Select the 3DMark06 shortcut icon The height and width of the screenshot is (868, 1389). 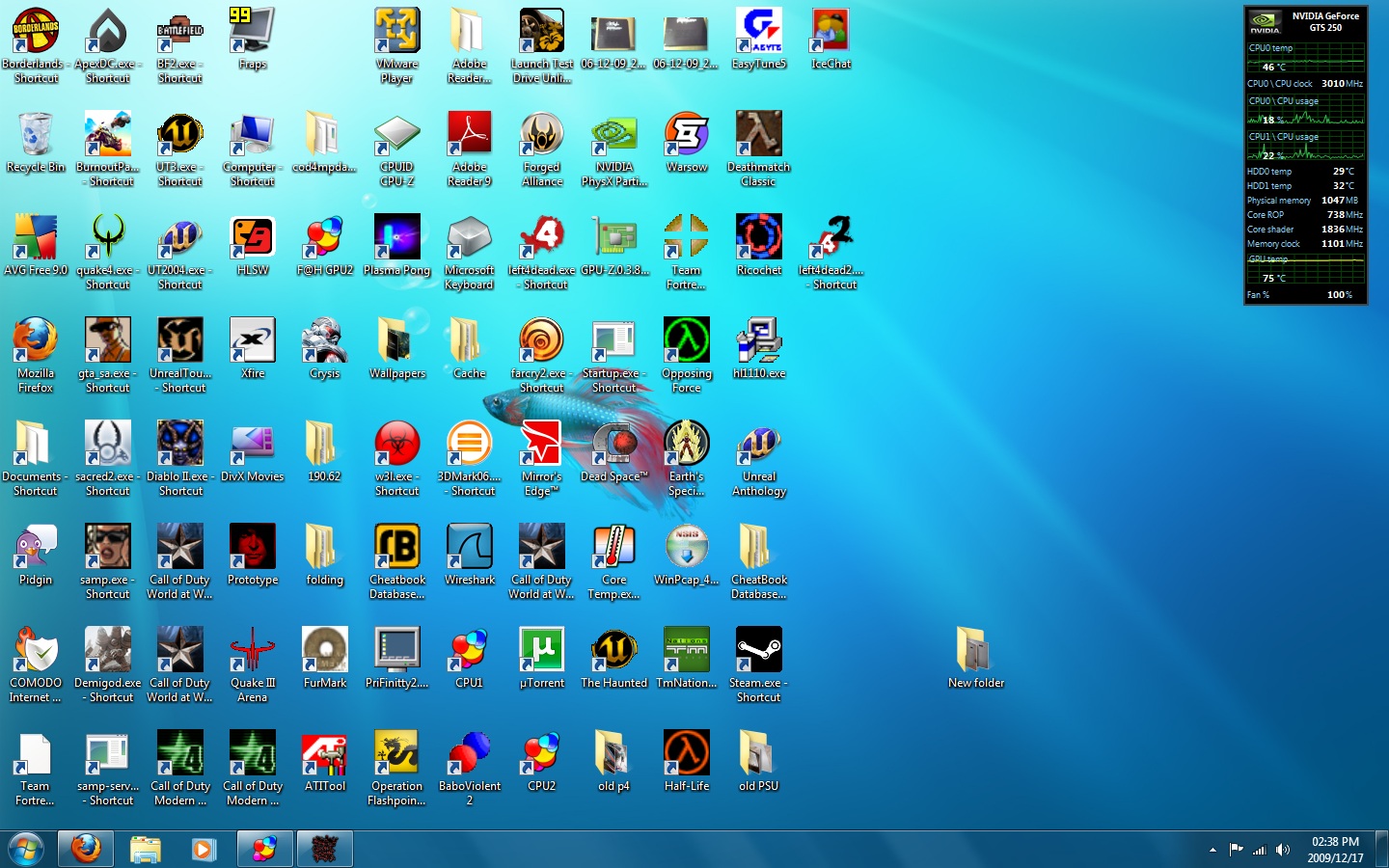point(470,444)
